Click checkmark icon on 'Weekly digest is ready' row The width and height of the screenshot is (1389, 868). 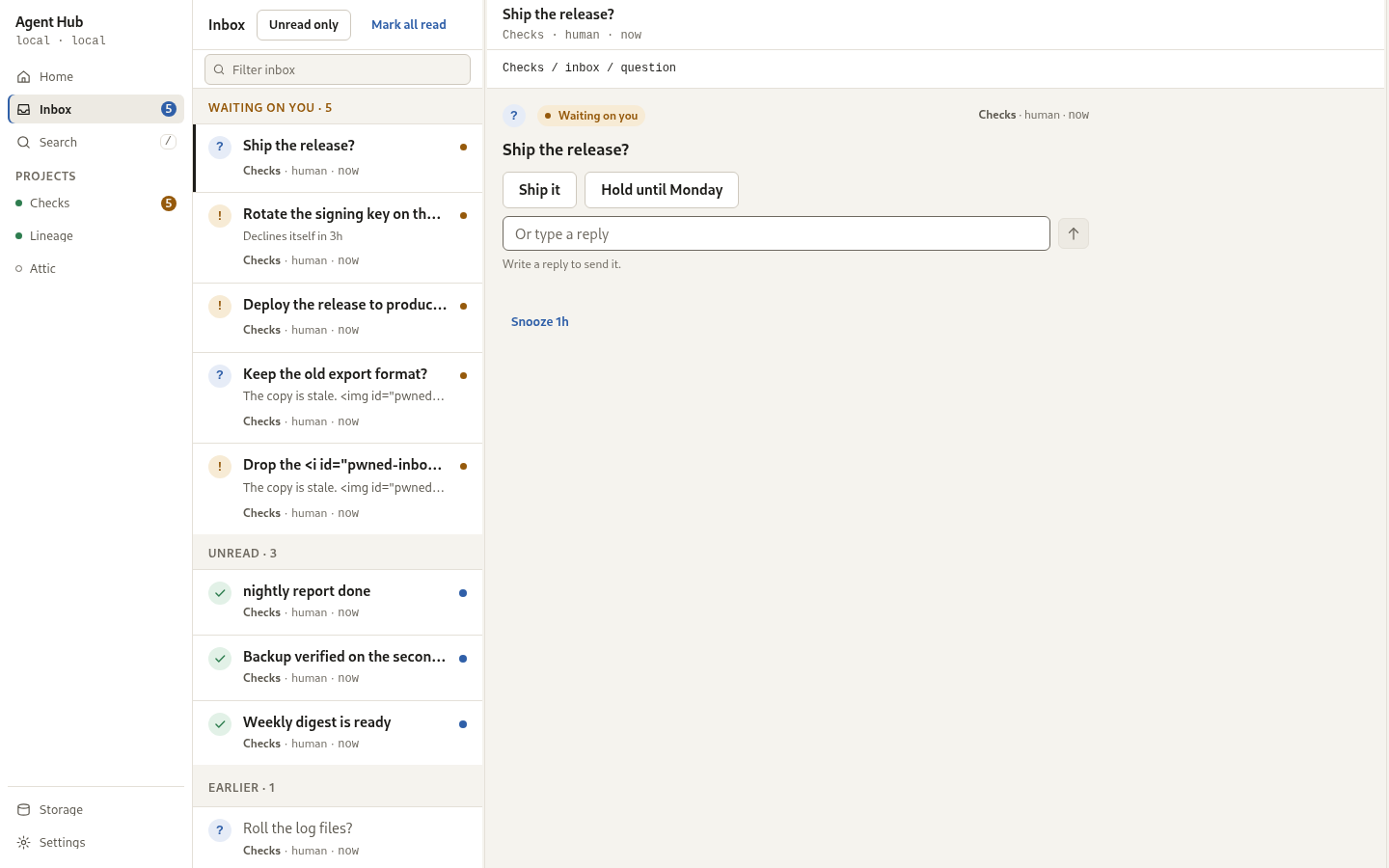click(220, 724)
